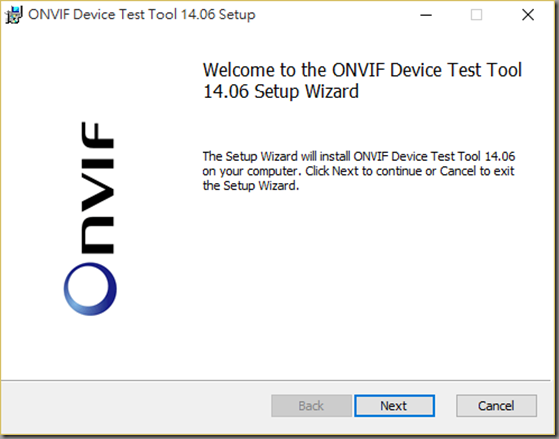Proceed with the Next button
The image size is (559, 439).
pyautogui.click(x=394, y=406)
